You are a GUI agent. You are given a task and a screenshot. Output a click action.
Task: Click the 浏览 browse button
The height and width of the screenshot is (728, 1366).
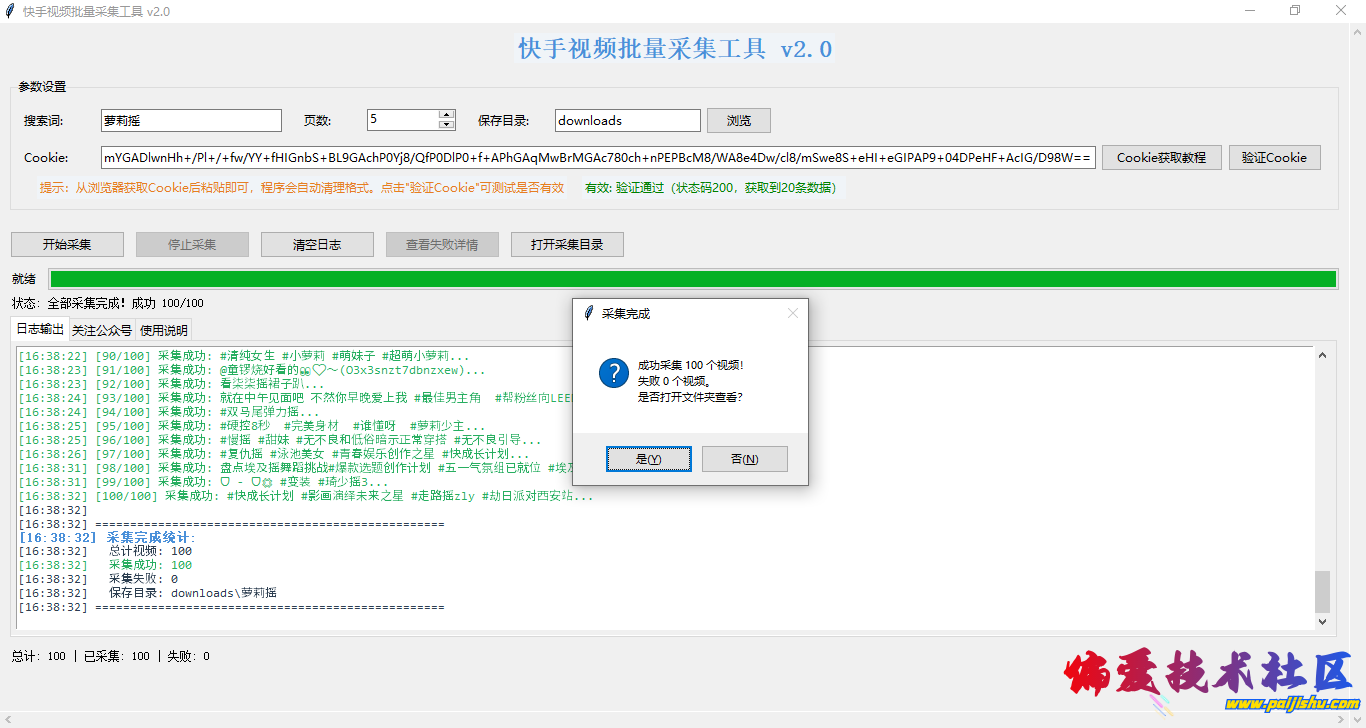[x=739, y=120]
